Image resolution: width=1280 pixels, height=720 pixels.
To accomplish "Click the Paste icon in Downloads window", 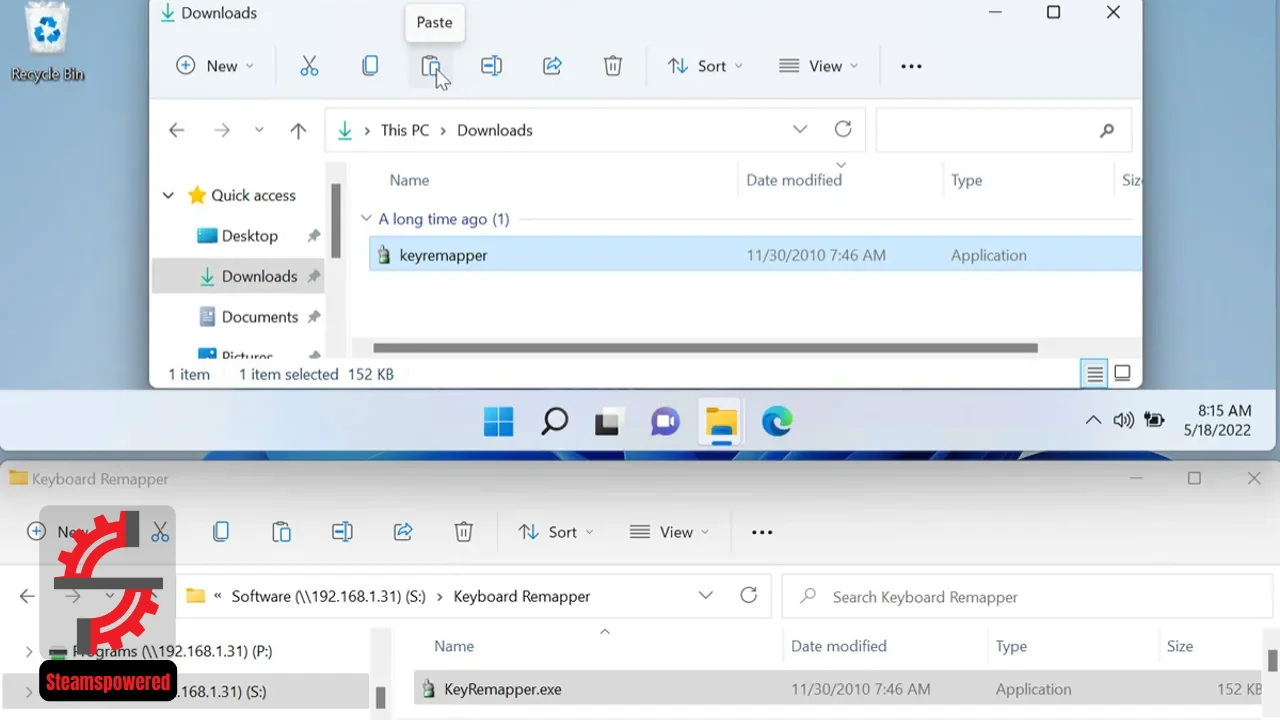I will pos(430,66).
